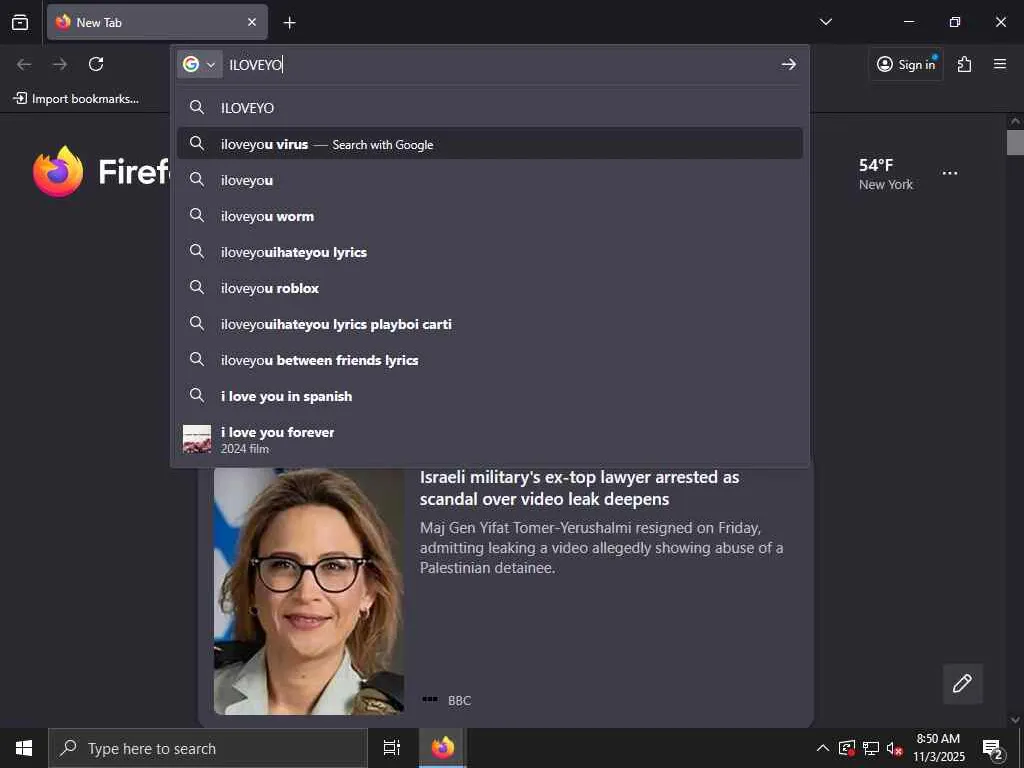This screenshot has height=768, width=1024.
Task: Reload the current page
Action: 96,64
